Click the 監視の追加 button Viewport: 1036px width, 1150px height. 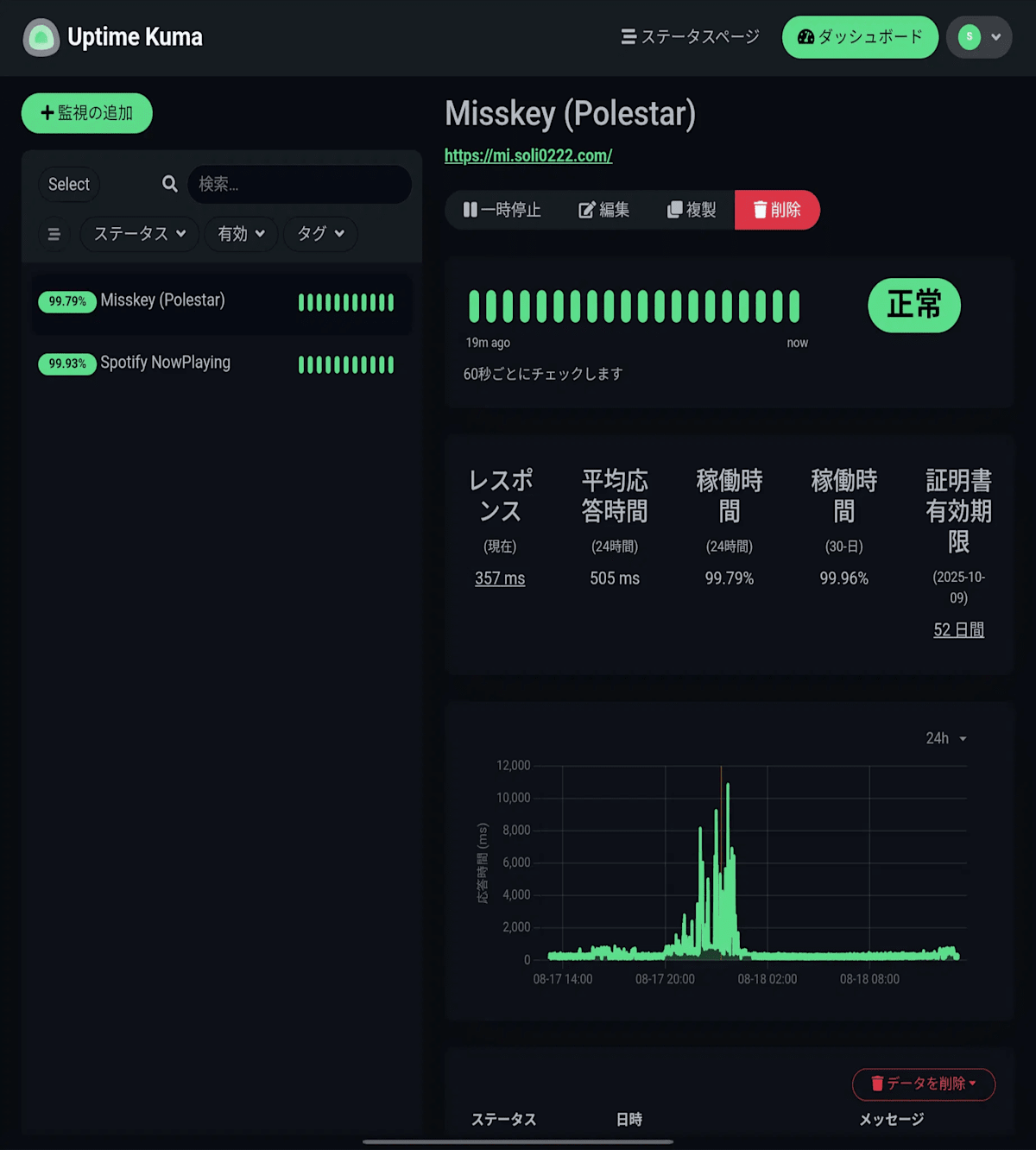pyautogui.click(x=86, y=113)
